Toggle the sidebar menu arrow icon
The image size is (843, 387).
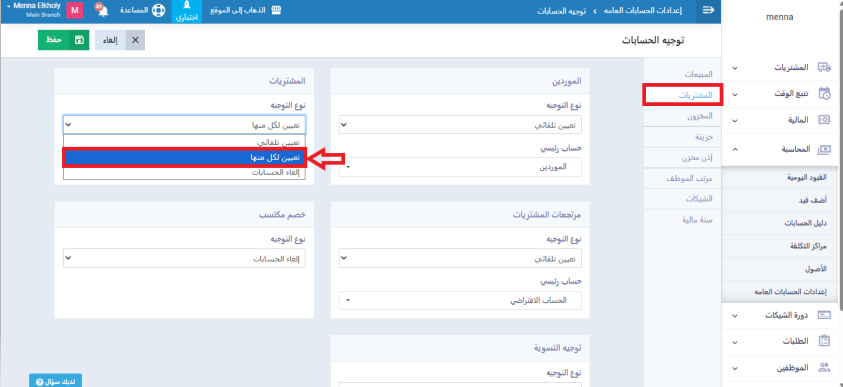coord(709,11)
